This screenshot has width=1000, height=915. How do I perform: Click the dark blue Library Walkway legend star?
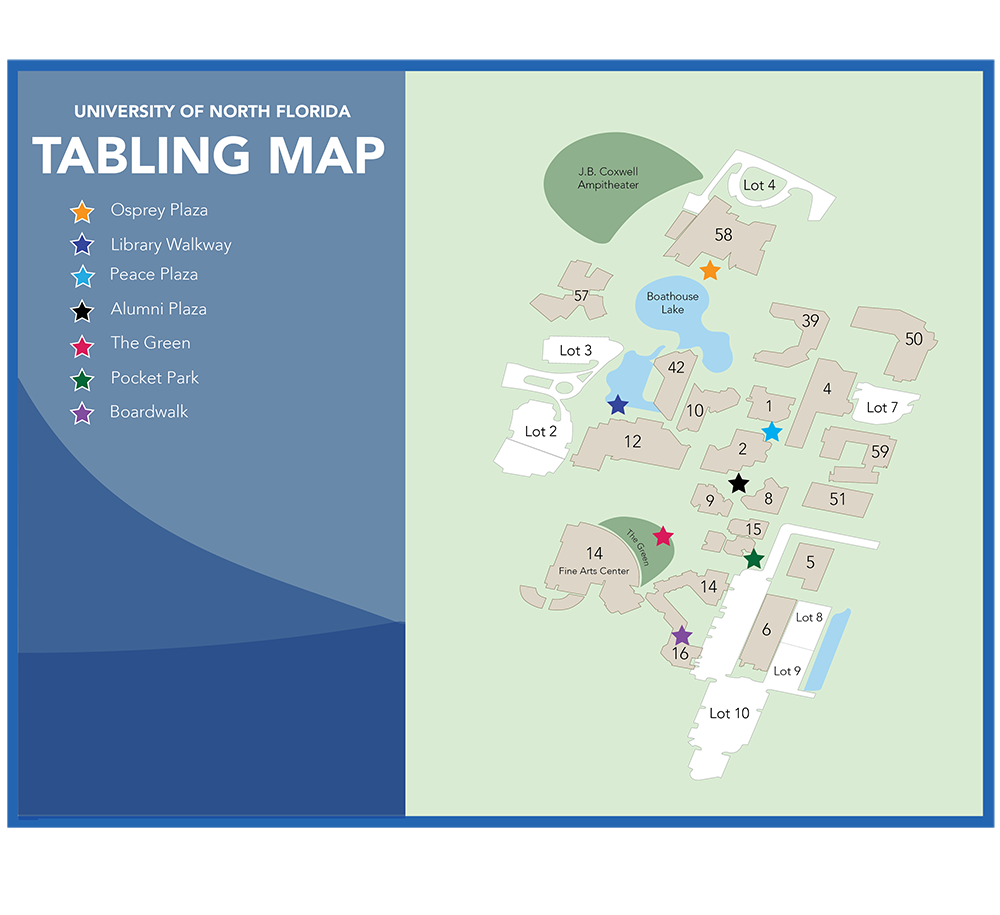coord(82,245)
